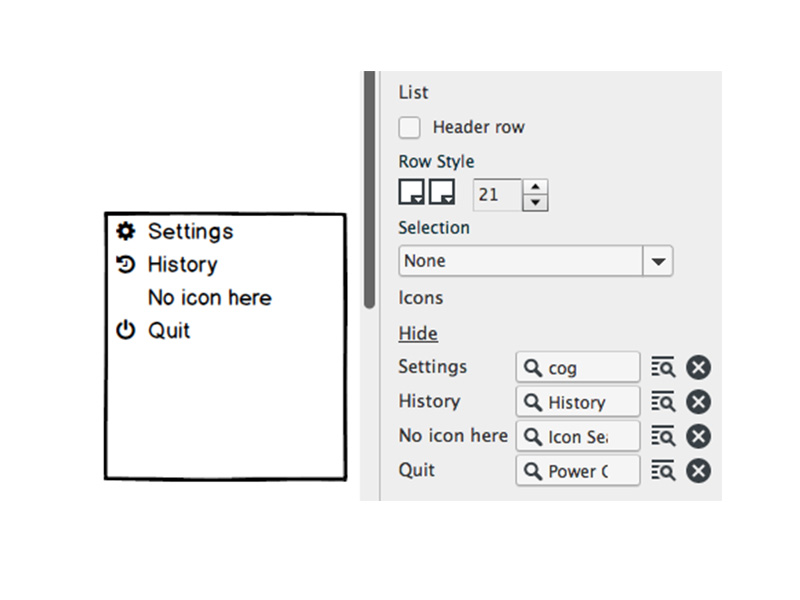The height and width of the screenshot is (600, 800).
Task: Remove the Settings icon with its X button
Action: [x=697, y=367]
